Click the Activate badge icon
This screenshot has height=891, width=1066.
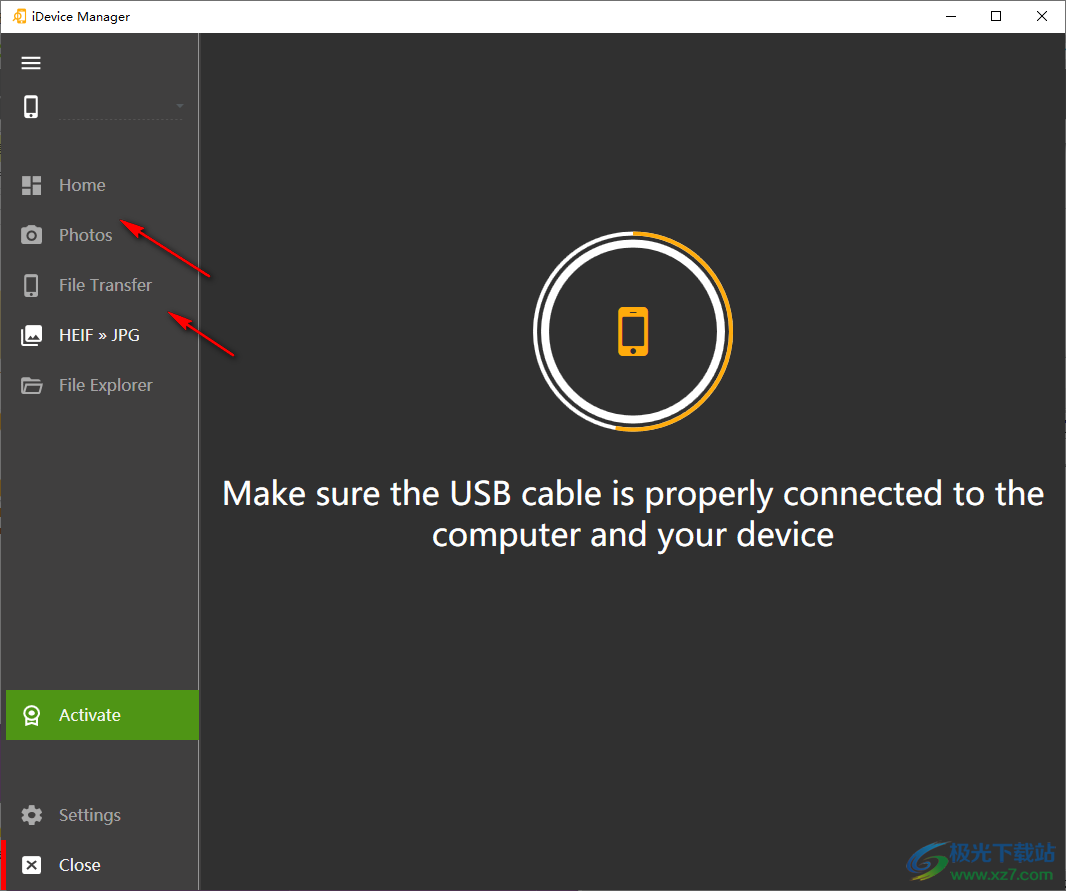[31, 715]
